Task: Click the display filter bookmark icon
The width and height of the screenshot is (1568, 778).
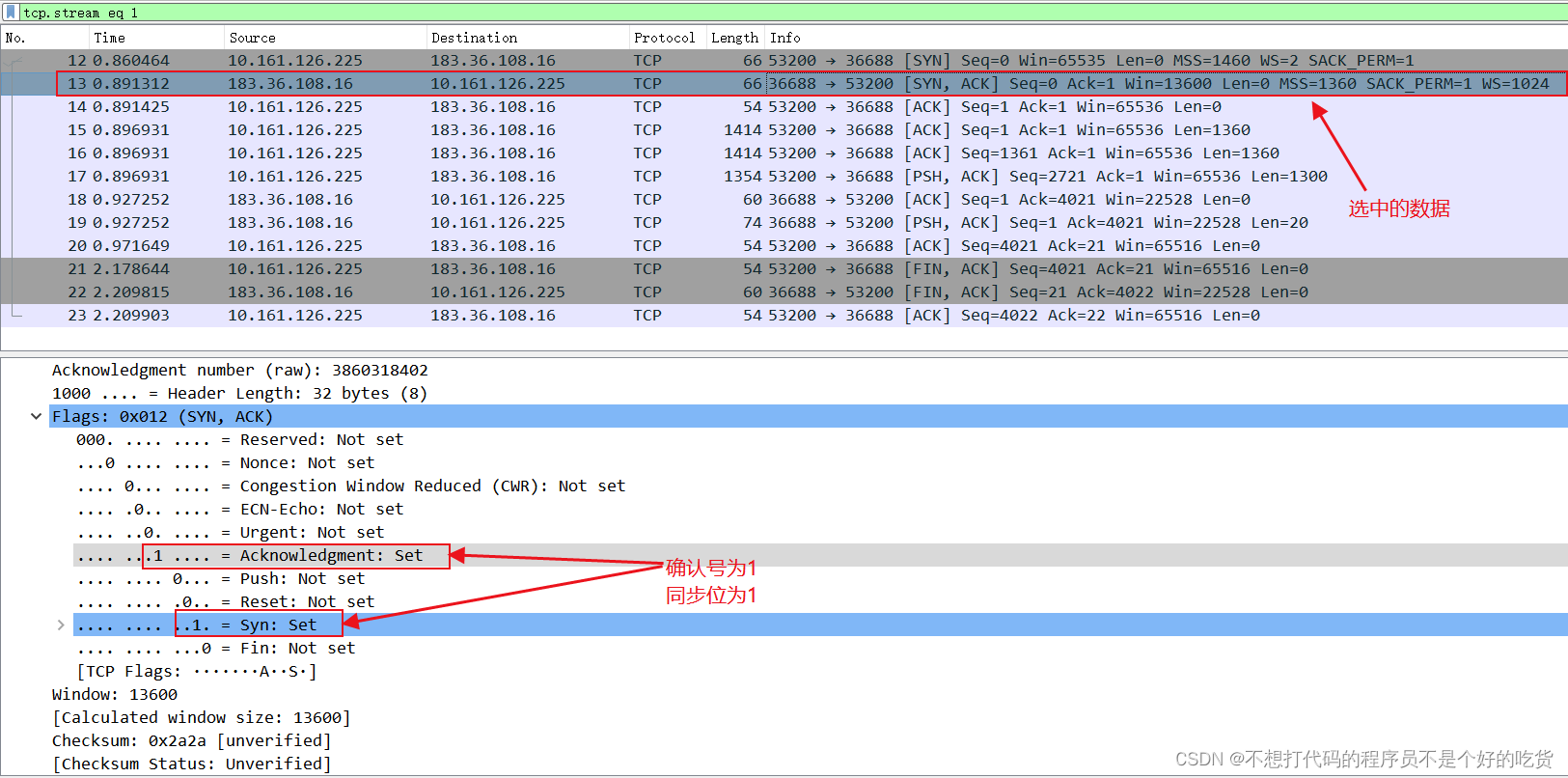Action: click(x=11, y=13)
